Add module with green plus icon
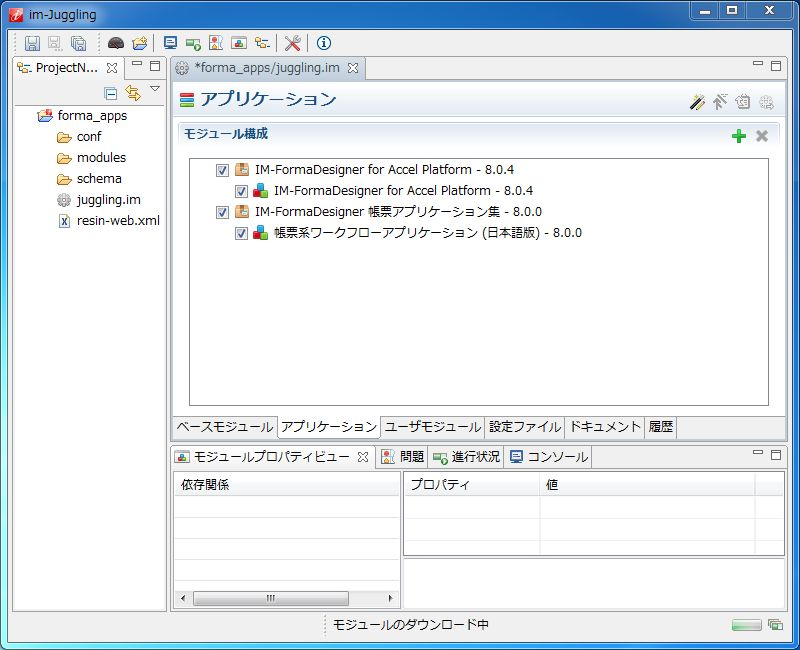800x650 pixels. point(739,136)
